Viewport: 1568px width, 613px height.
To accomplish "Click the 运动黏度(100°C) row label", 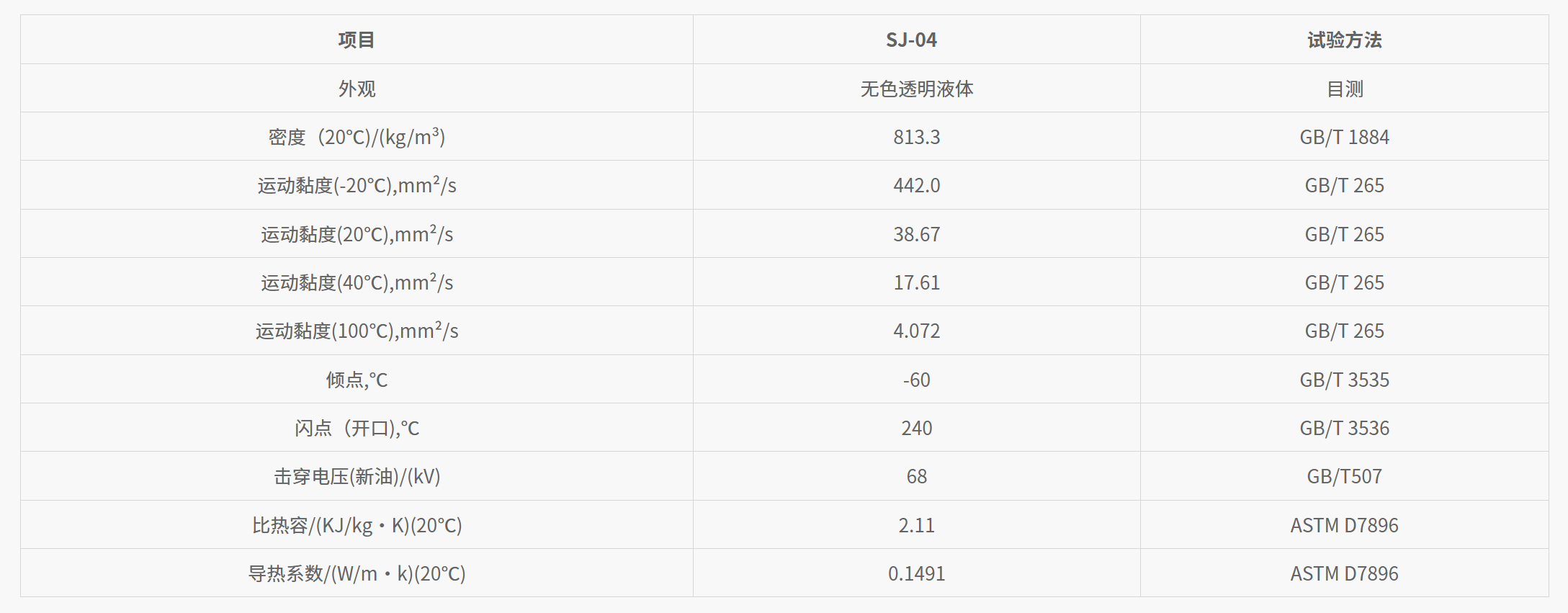I will tap(357, 331).
